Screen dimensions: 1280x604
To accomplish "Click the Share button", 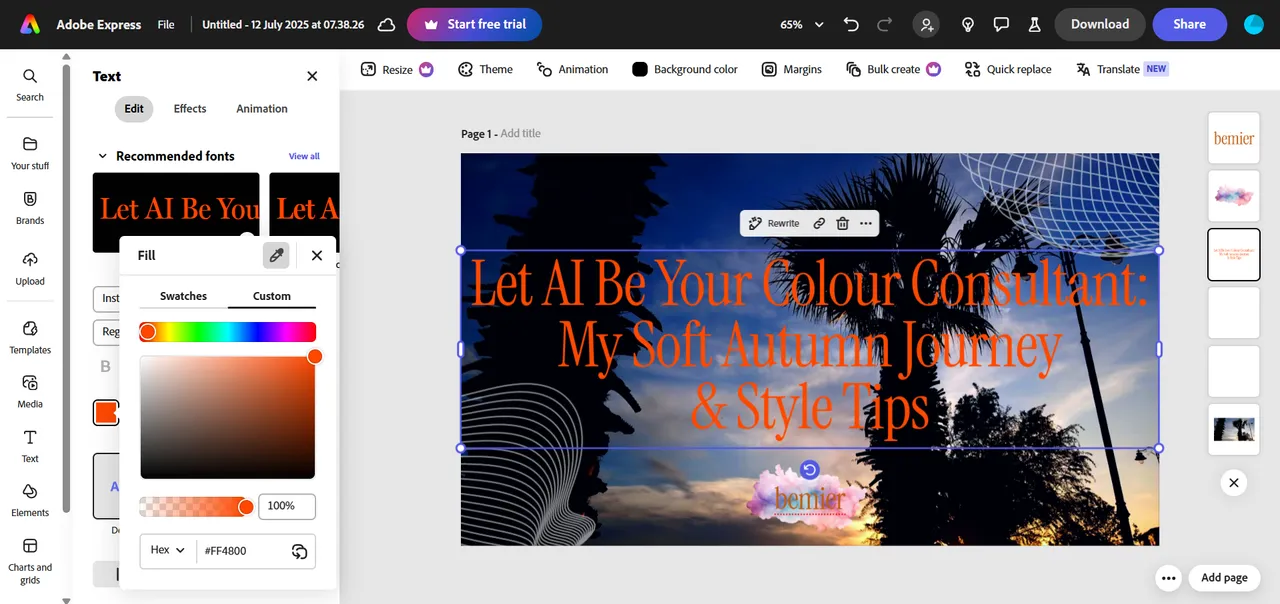I will pyautogui.click(x=1189, y=24).
